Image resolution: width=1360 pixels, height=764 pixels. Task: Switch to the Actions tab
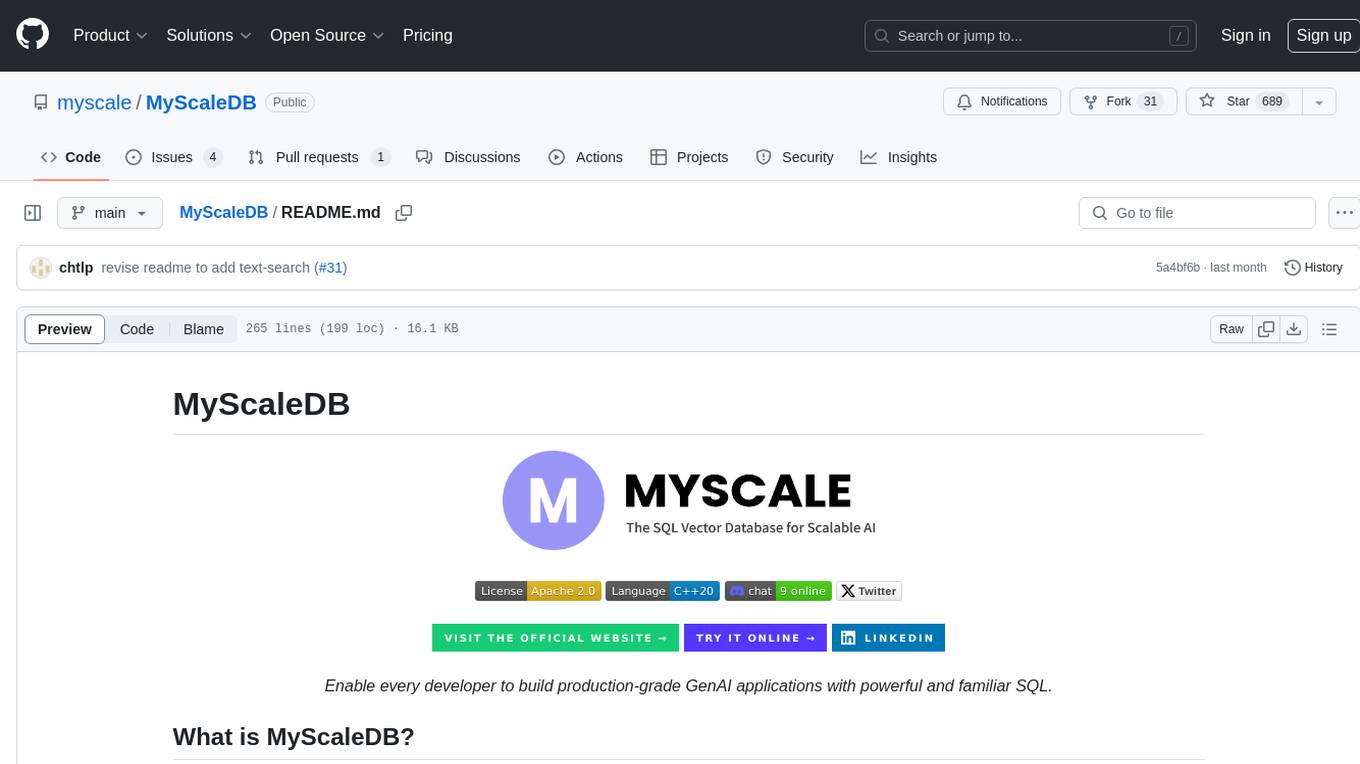(x=585, y=157)
